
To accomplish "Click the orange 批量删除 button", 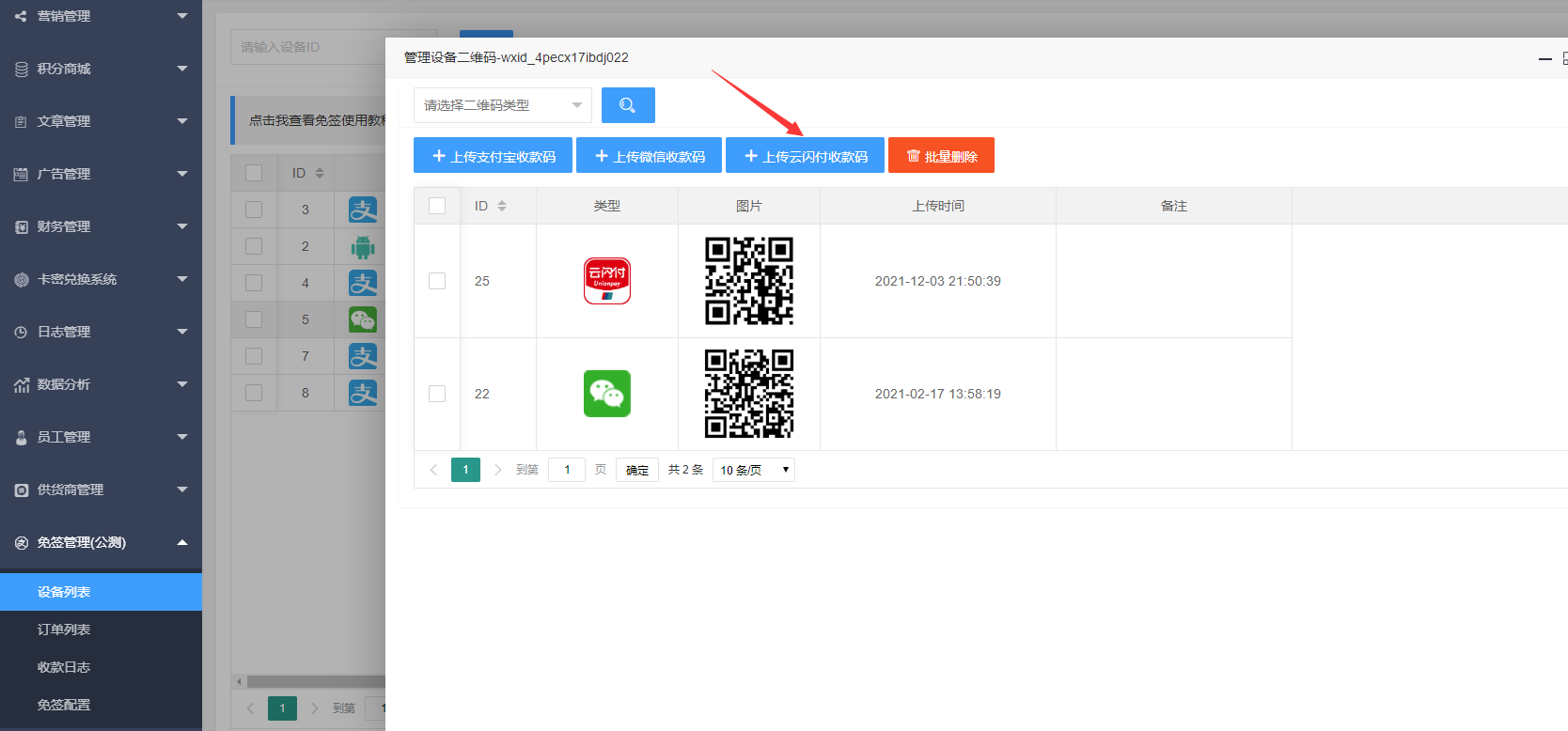I will (x=941, y=156).
